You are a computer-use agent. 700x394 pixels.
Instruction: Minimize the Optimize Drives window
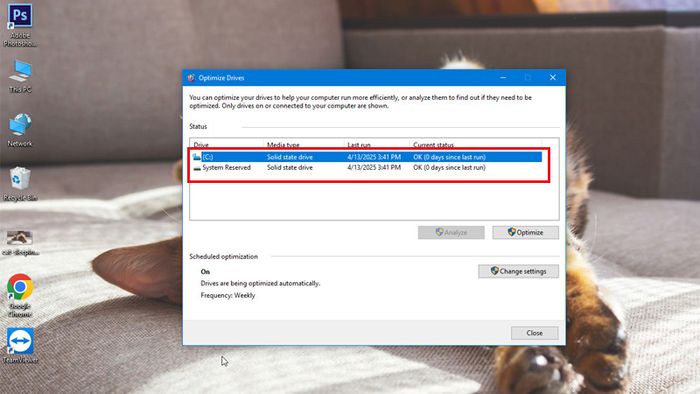pyautogui.click(x=503, y=78)
